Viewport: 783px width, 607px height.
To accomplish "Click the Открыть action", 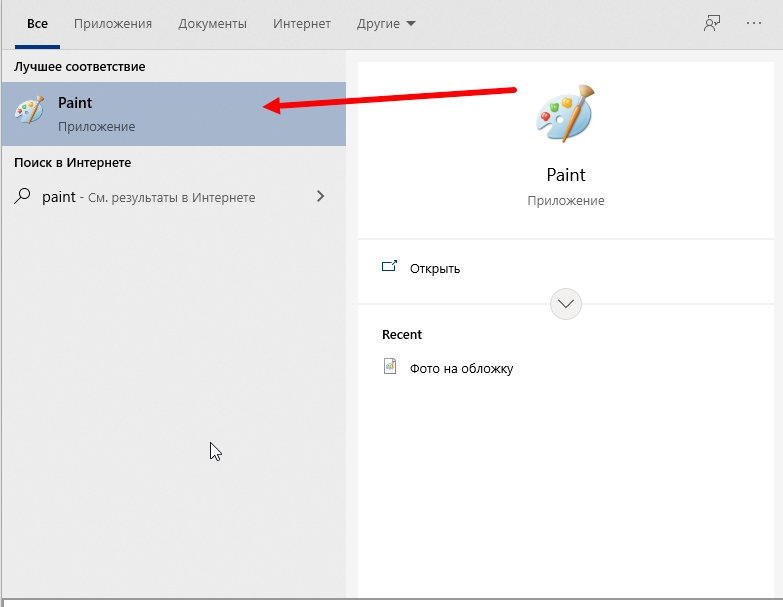I will 565,269.
